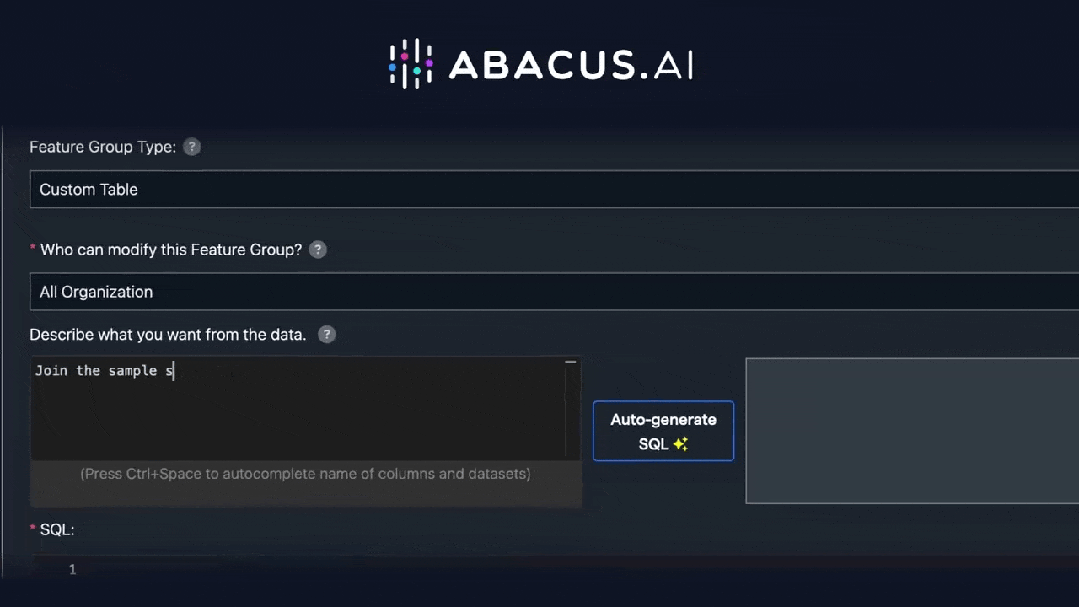Click the 'Describe what you want from the data' label
Screen dimensions: 1079x607
pyautogui.click(x=167, y=334)
